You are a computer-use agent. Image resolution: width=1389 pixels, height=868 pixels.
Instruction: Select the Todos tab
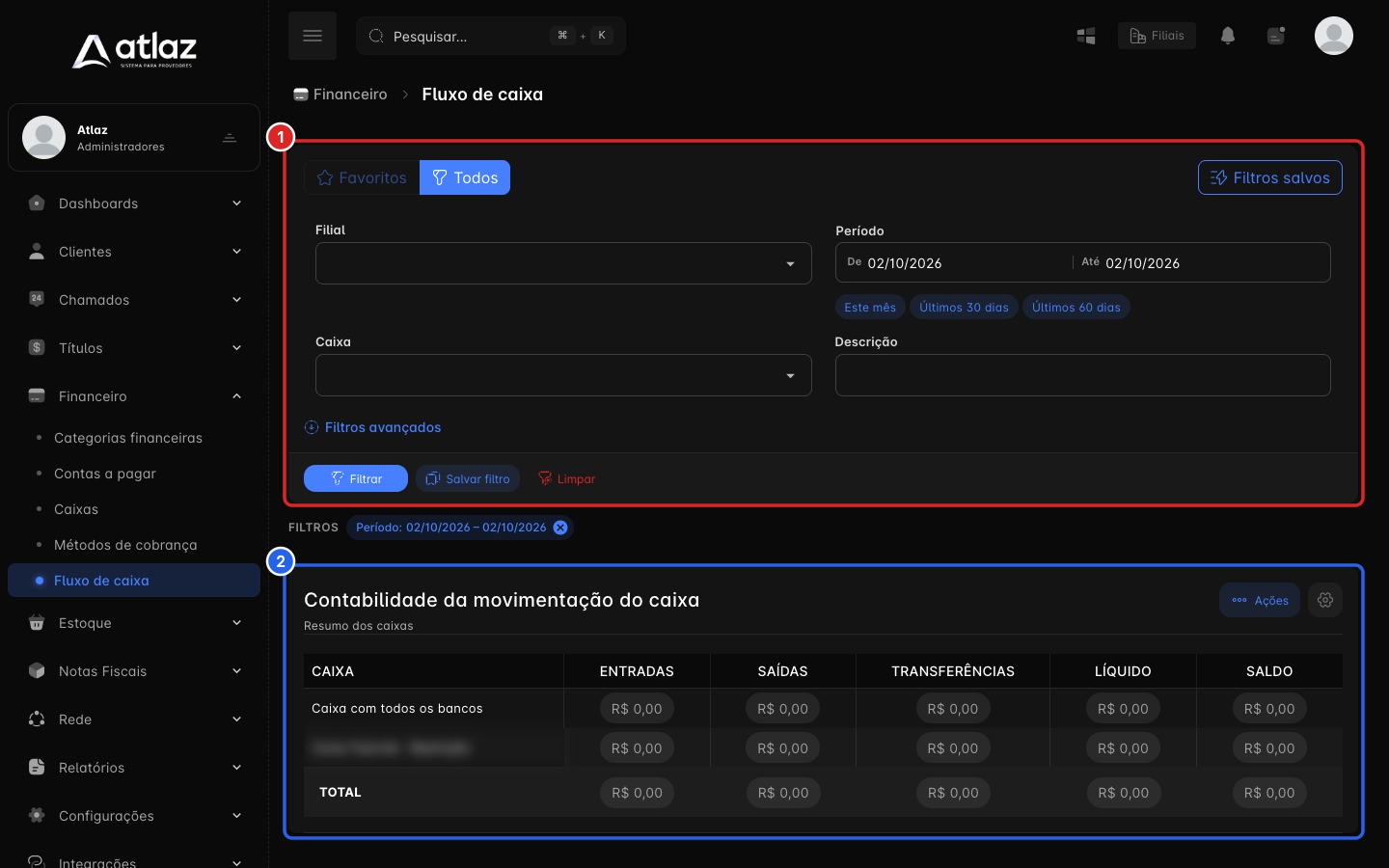point(465,177)
